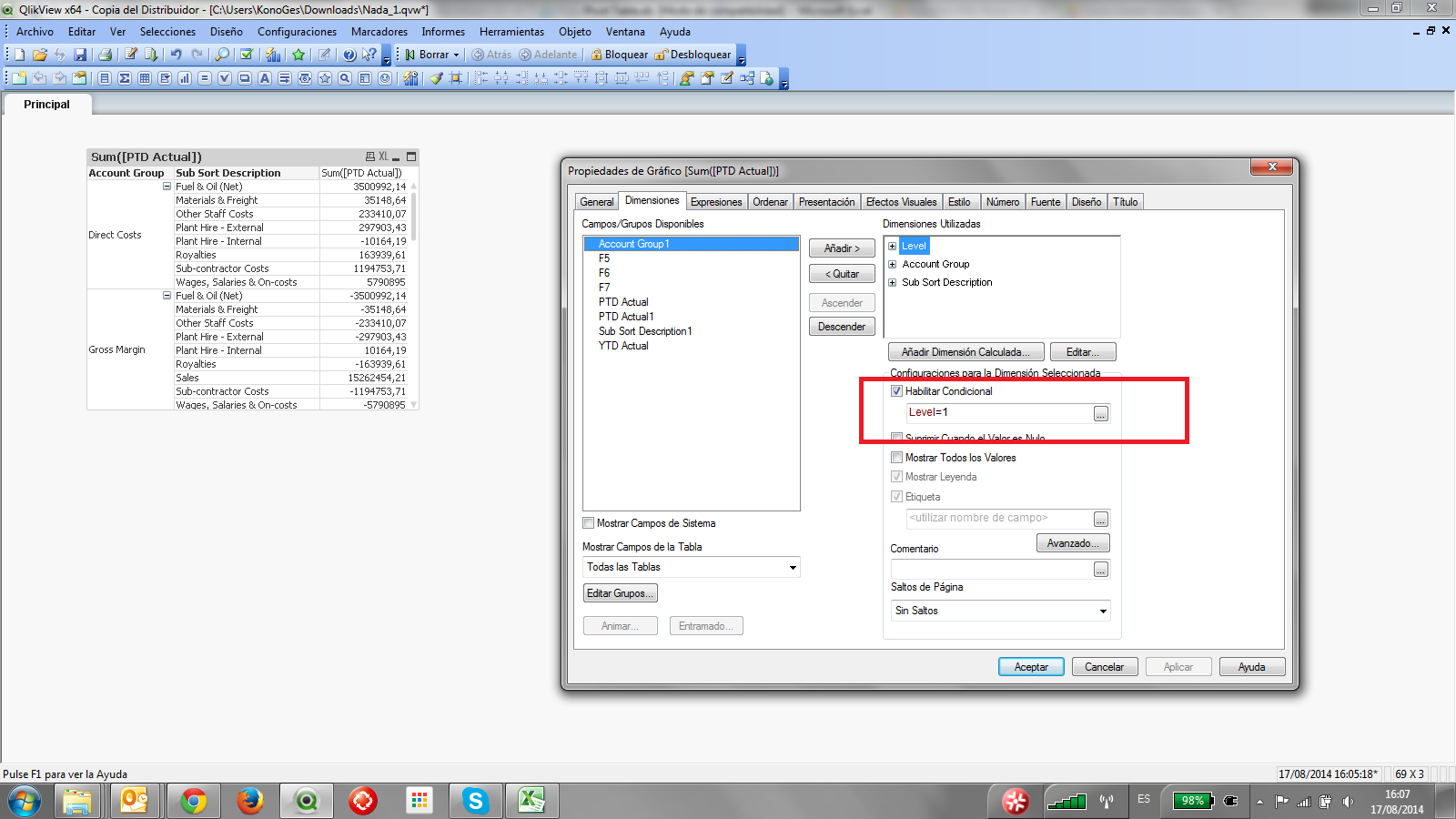Click the Bloquear lock icon
The height and width of the screenshot is (819, 1456).
click(597, 55)
